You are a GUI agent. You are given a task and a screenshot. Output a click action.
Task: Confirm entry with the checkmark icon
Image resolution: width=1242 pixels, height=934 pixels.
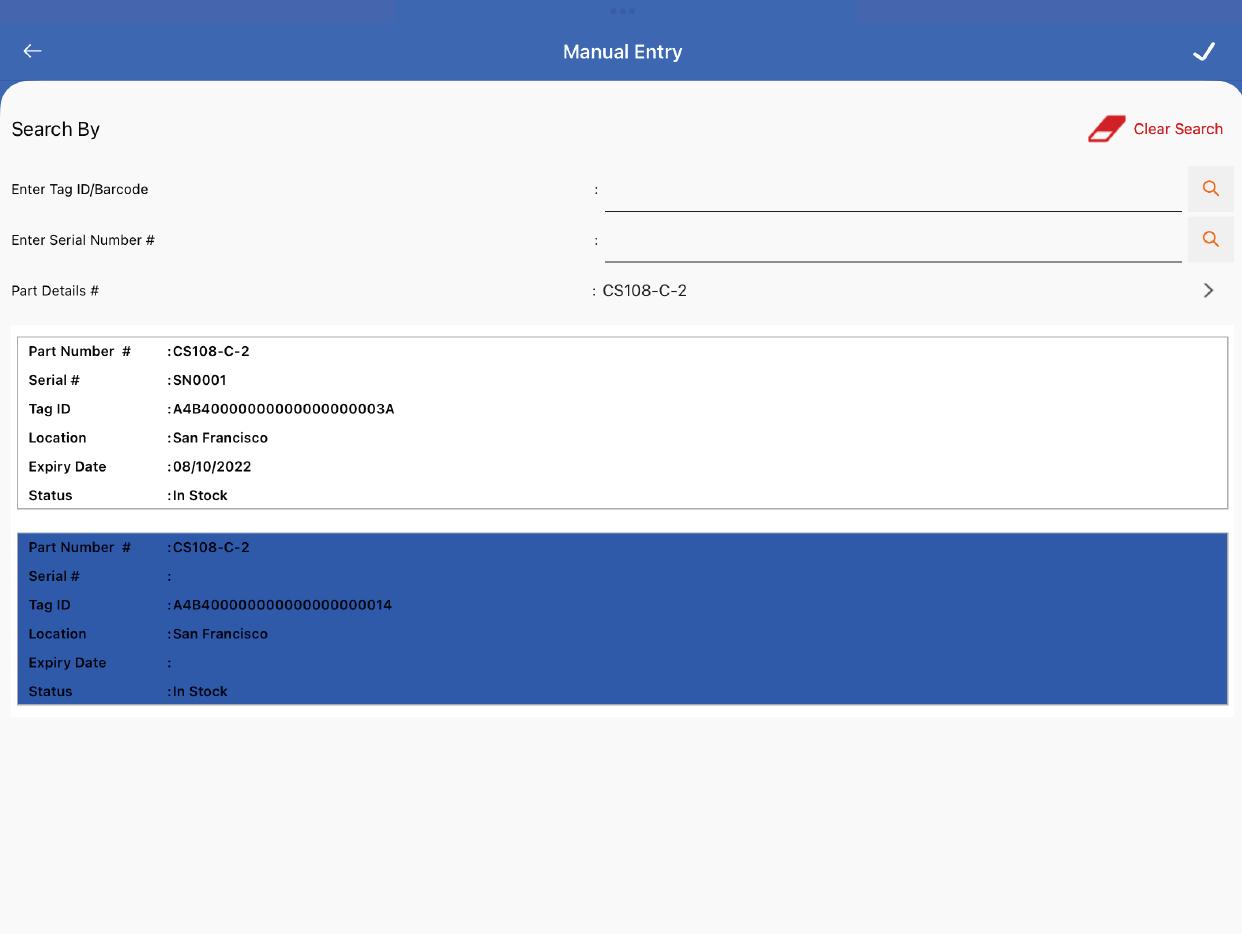(1204, 52)
